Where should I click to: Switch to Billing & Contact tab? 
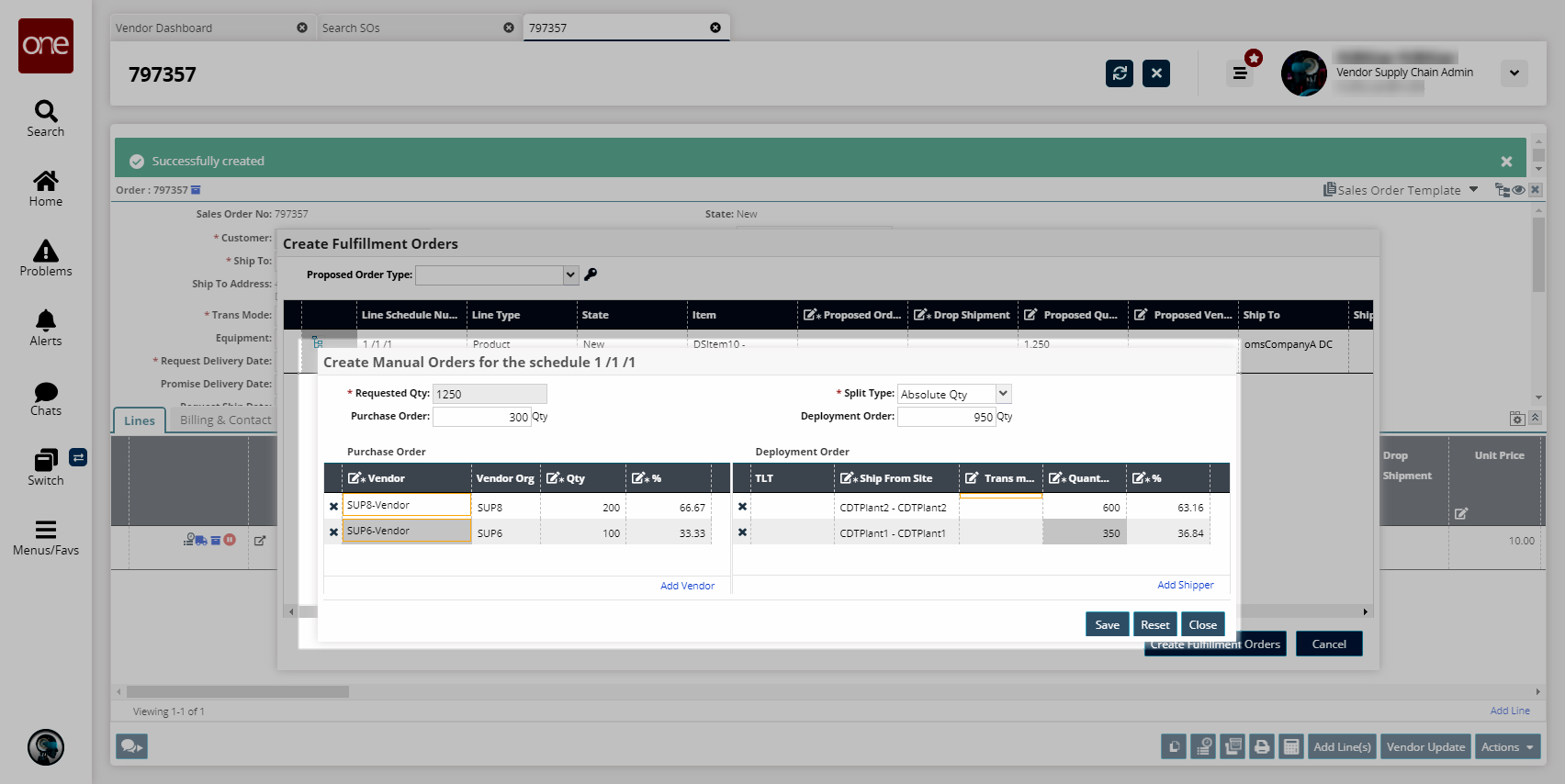click(225, 420)
